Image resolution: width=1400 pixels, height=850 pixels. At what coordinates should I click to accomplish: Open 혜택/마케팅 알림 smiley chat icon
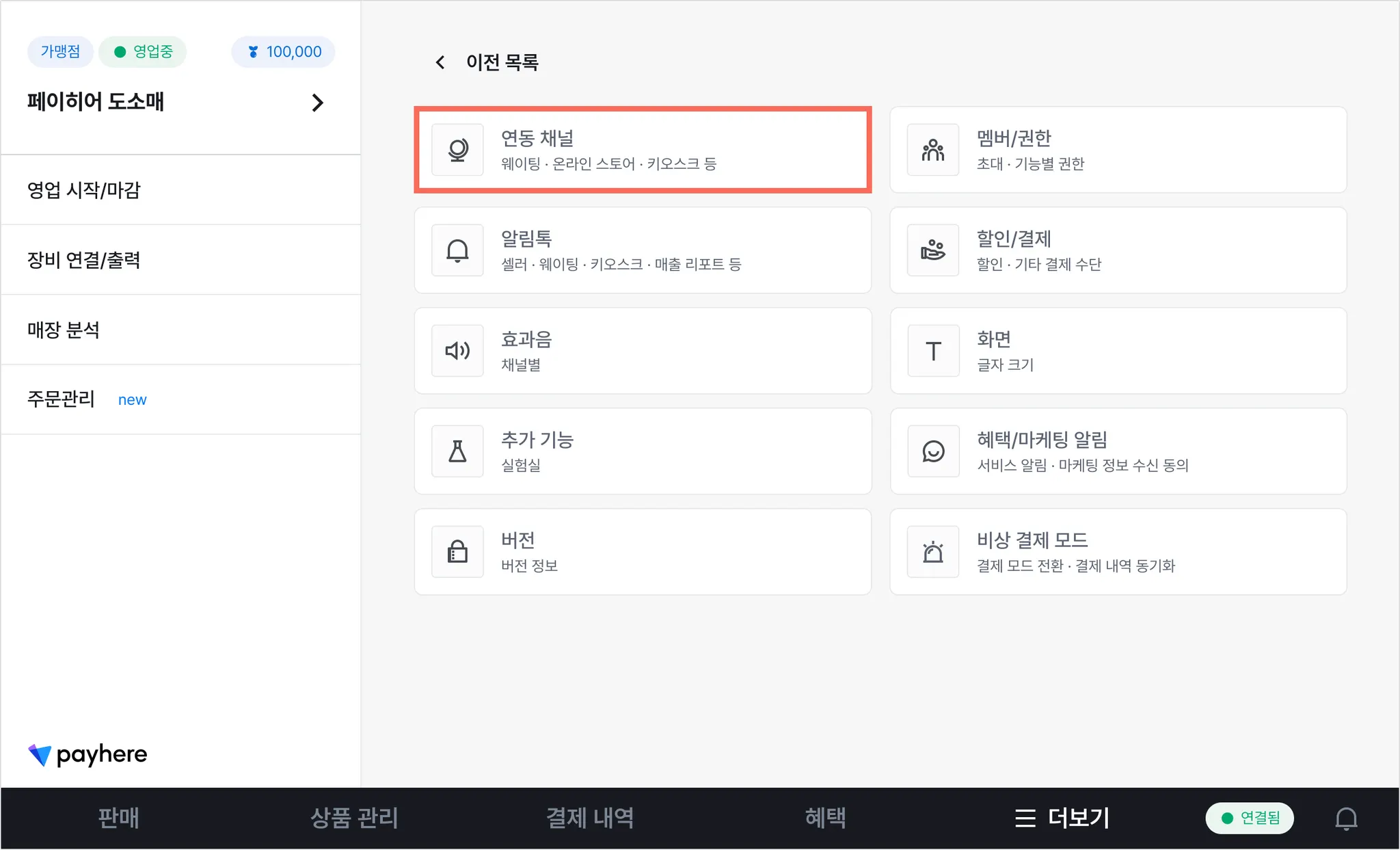point(932,451)
